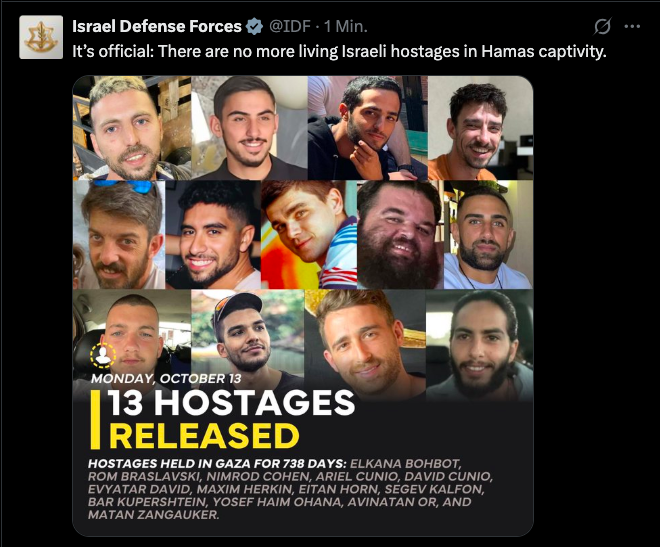Click photo of man with large full beard
Screen dimensions: 660x547
pos(400,235)
